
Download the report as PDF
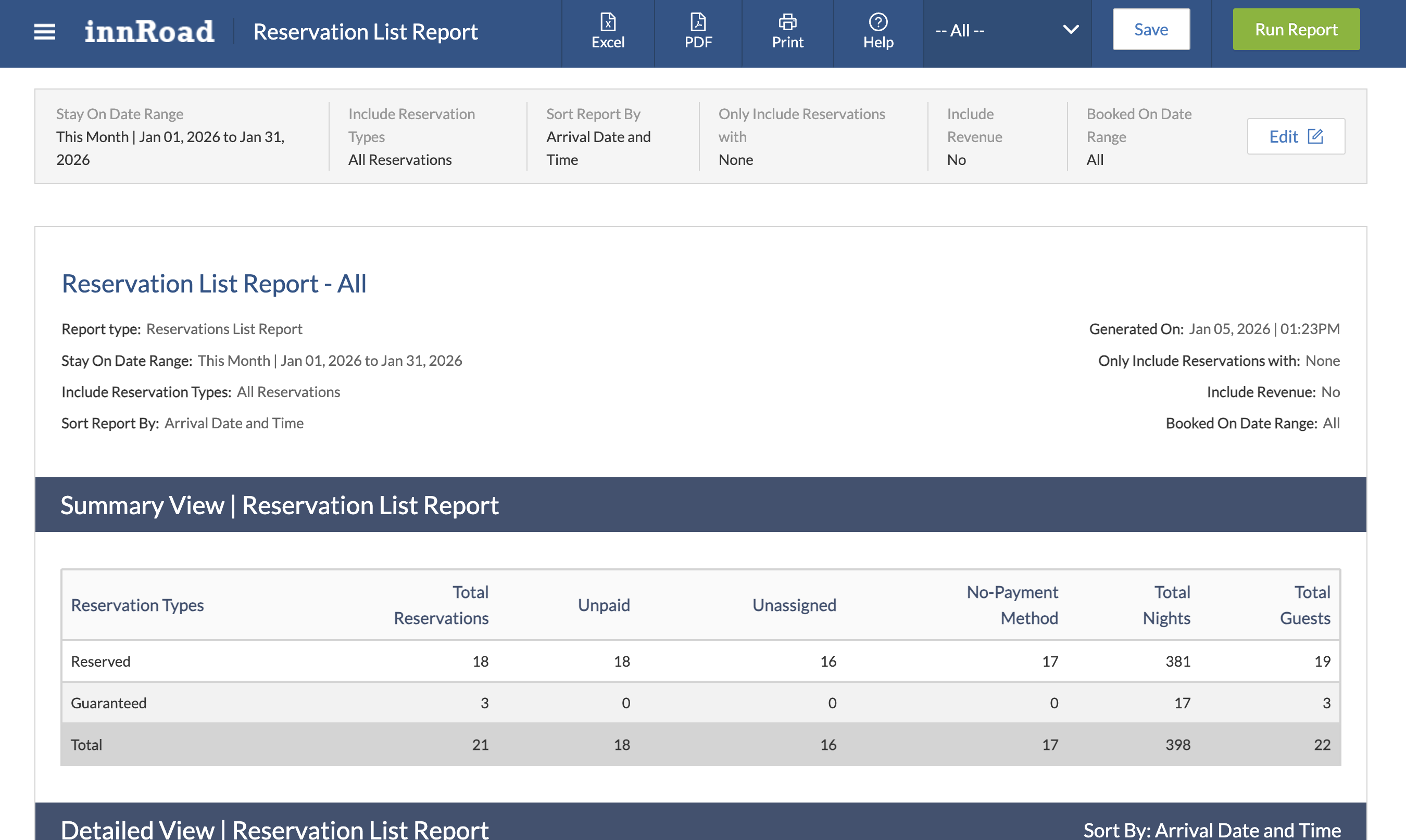(x=698, y=31)
